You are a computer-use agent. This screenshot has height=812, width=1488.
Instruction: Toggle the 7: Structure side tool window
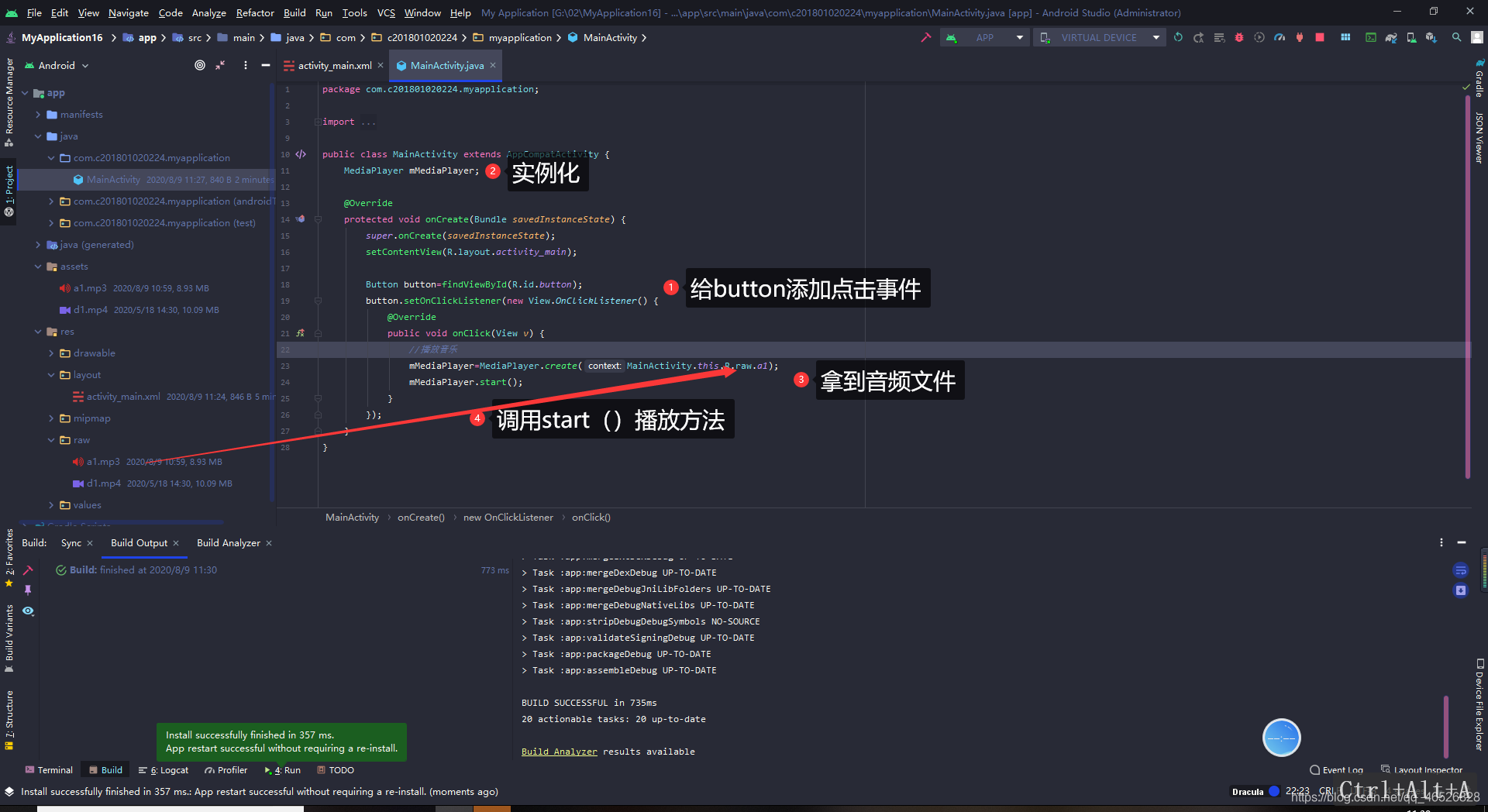click(x=9, y=720)
